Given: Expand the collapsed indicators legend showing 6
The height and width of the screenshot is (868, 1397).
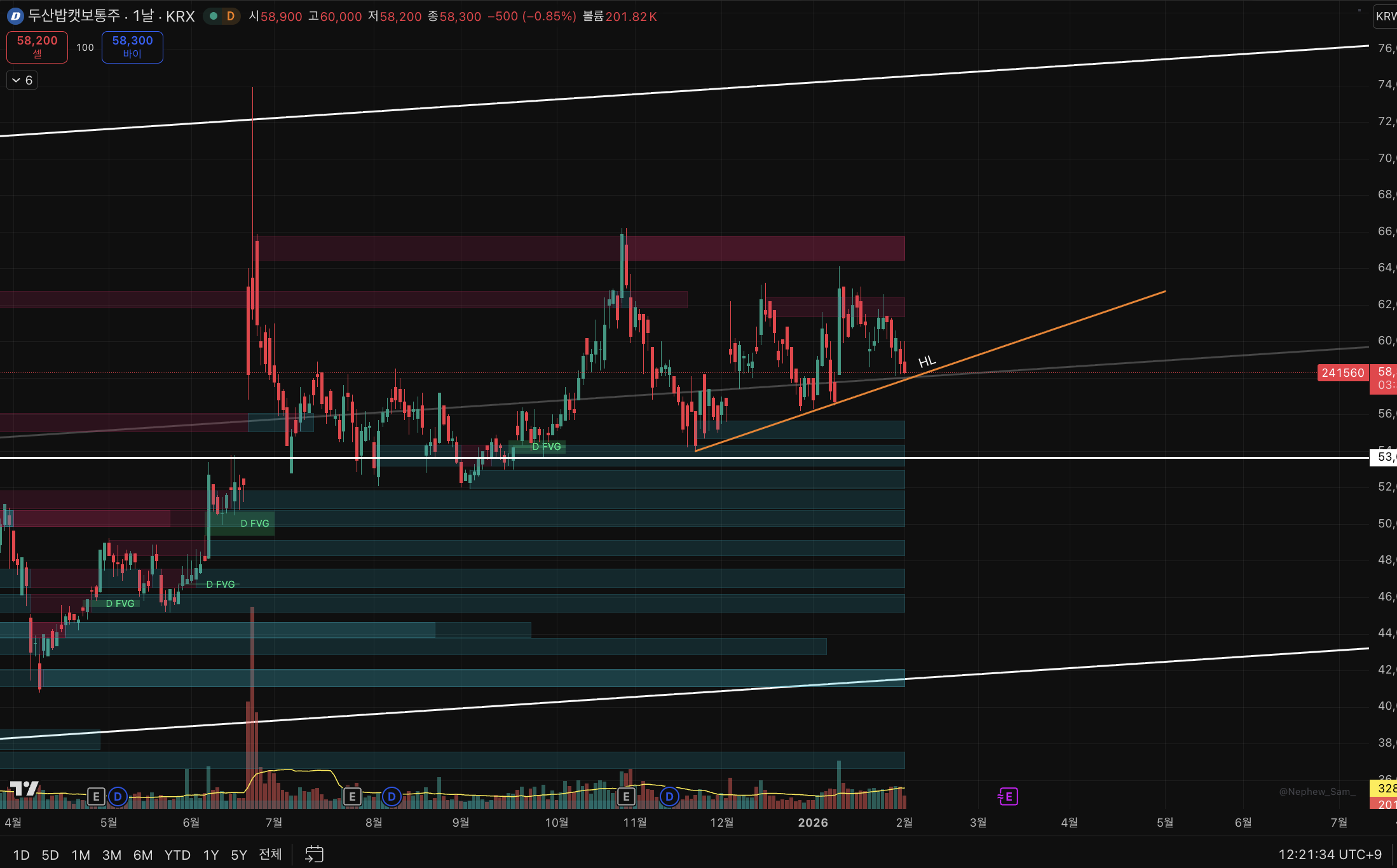Looking at the screenshot, I should (x=22, y=80).
